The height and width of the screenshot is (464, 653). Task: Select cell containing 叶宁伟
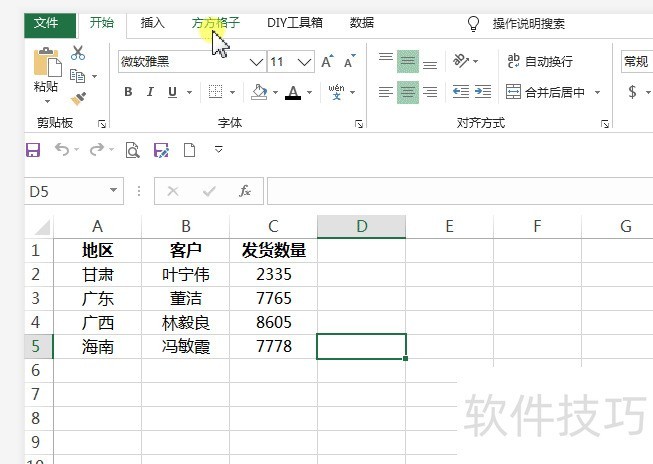click(x=186, y=274)
